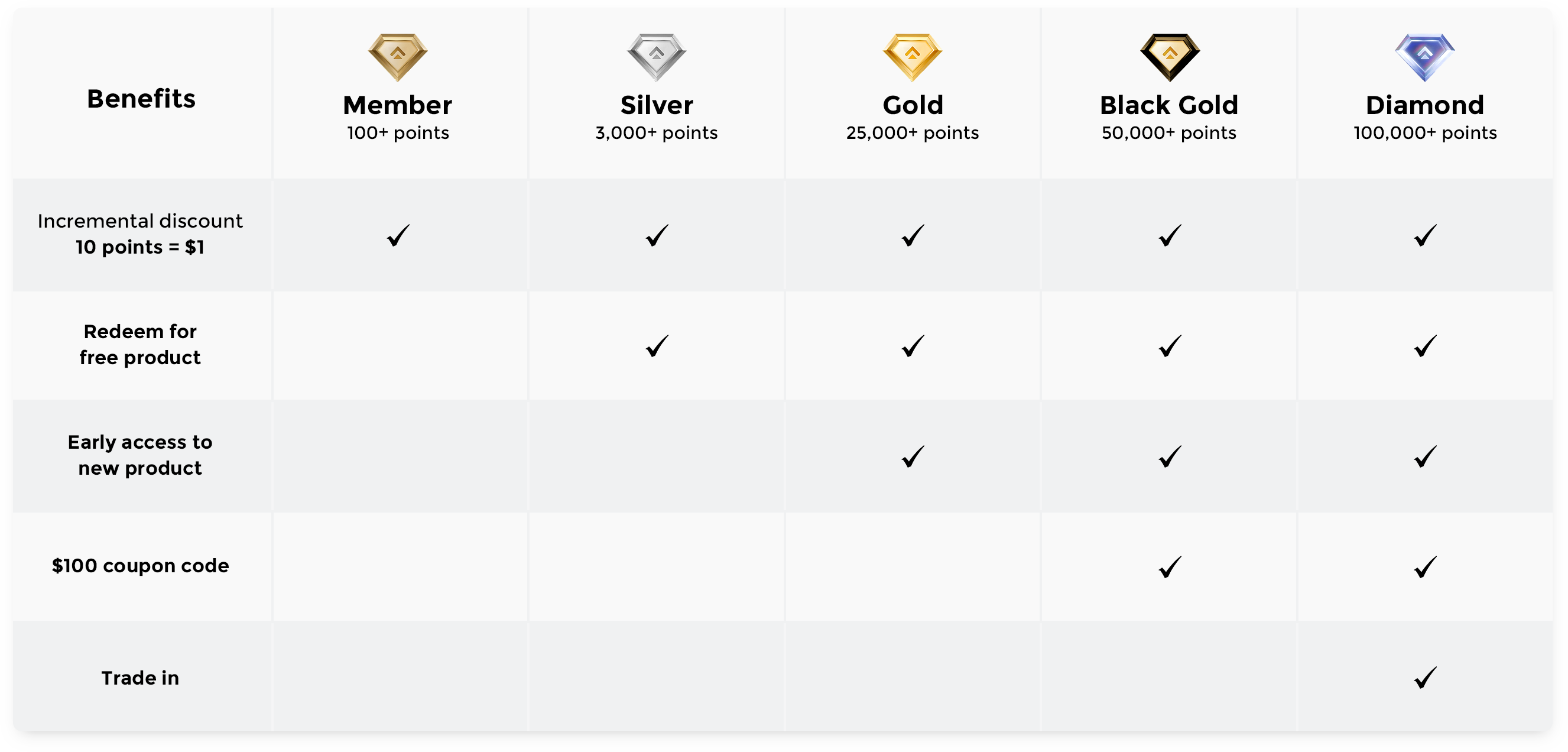Click the Diamond tier badge icon
The height and width of the screenshot is (752, 1568).
[1424, 57]
